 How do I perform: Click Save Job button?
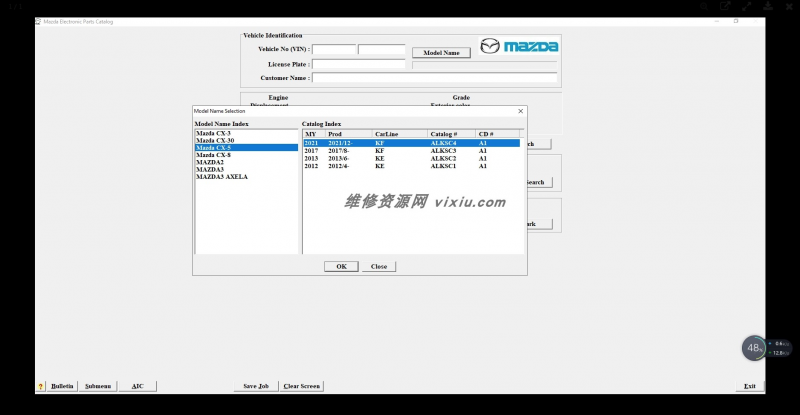pyautogui.click(x=256, y=386)
